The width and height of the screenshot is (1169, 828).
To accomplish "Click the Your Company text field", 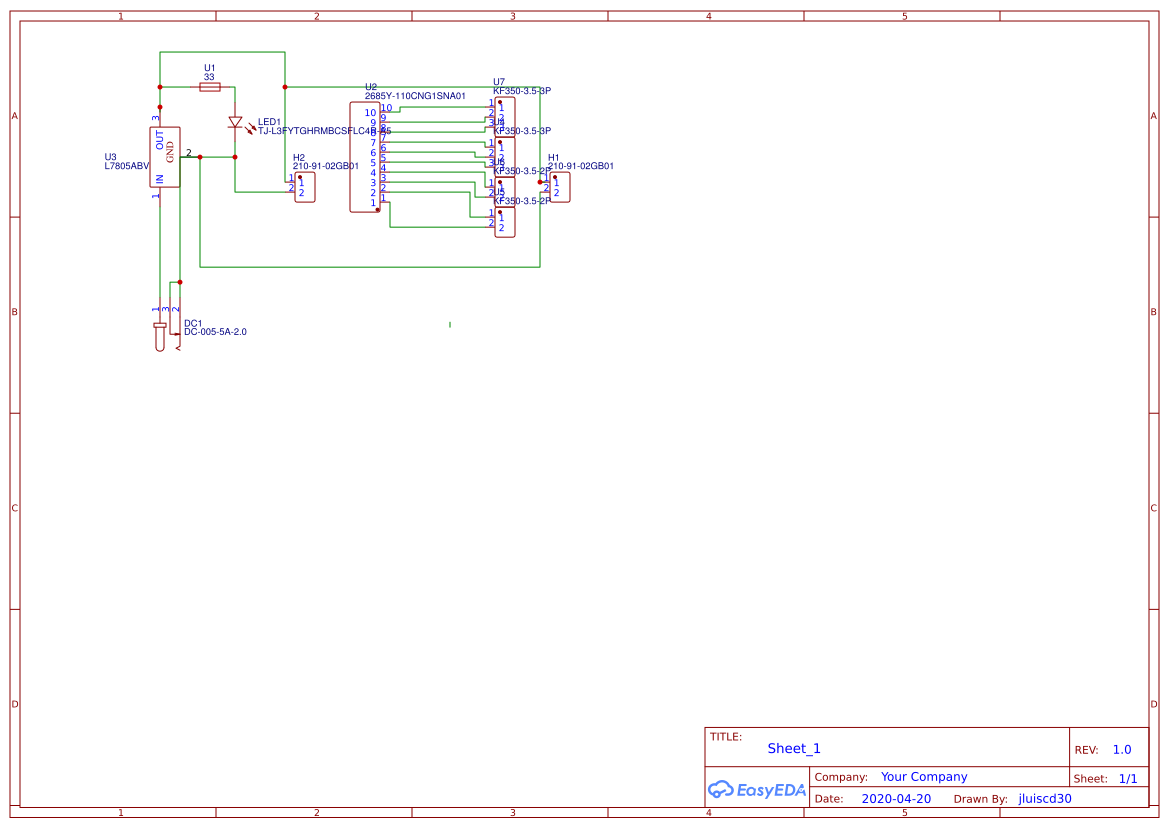I will (923, 777).
